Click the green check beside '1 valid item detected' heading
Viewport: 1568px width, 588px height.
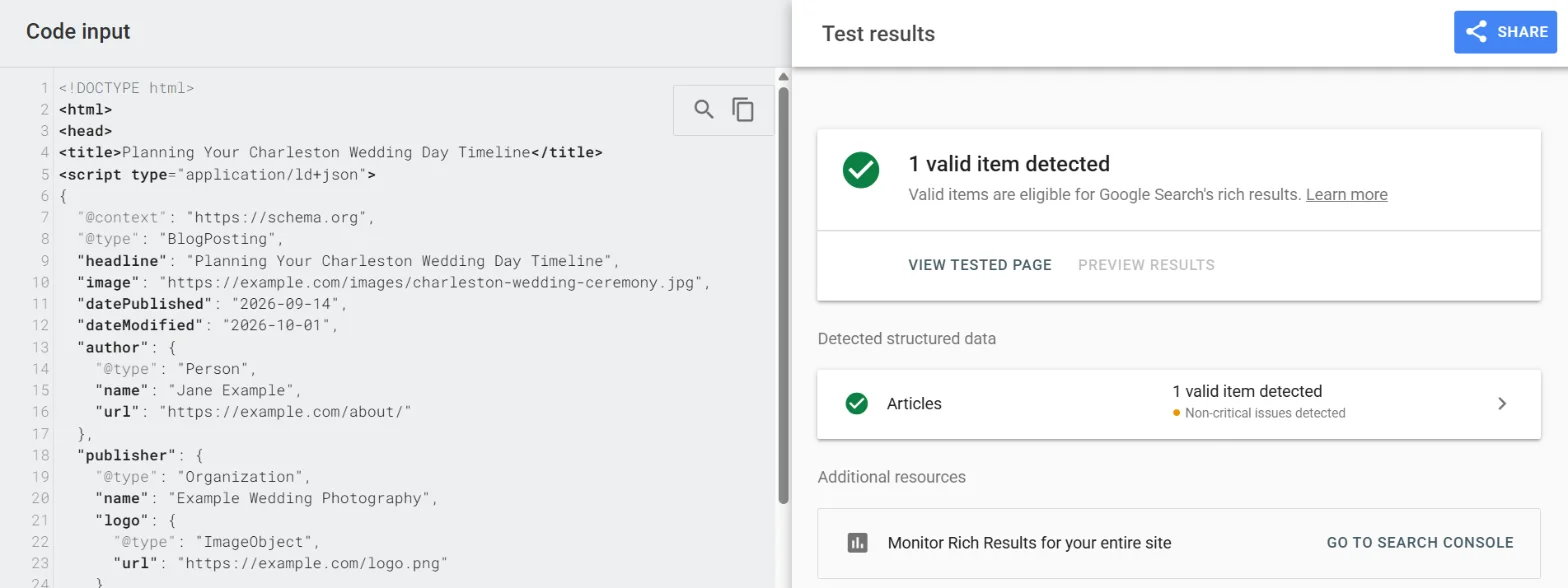tap(861, 170)
